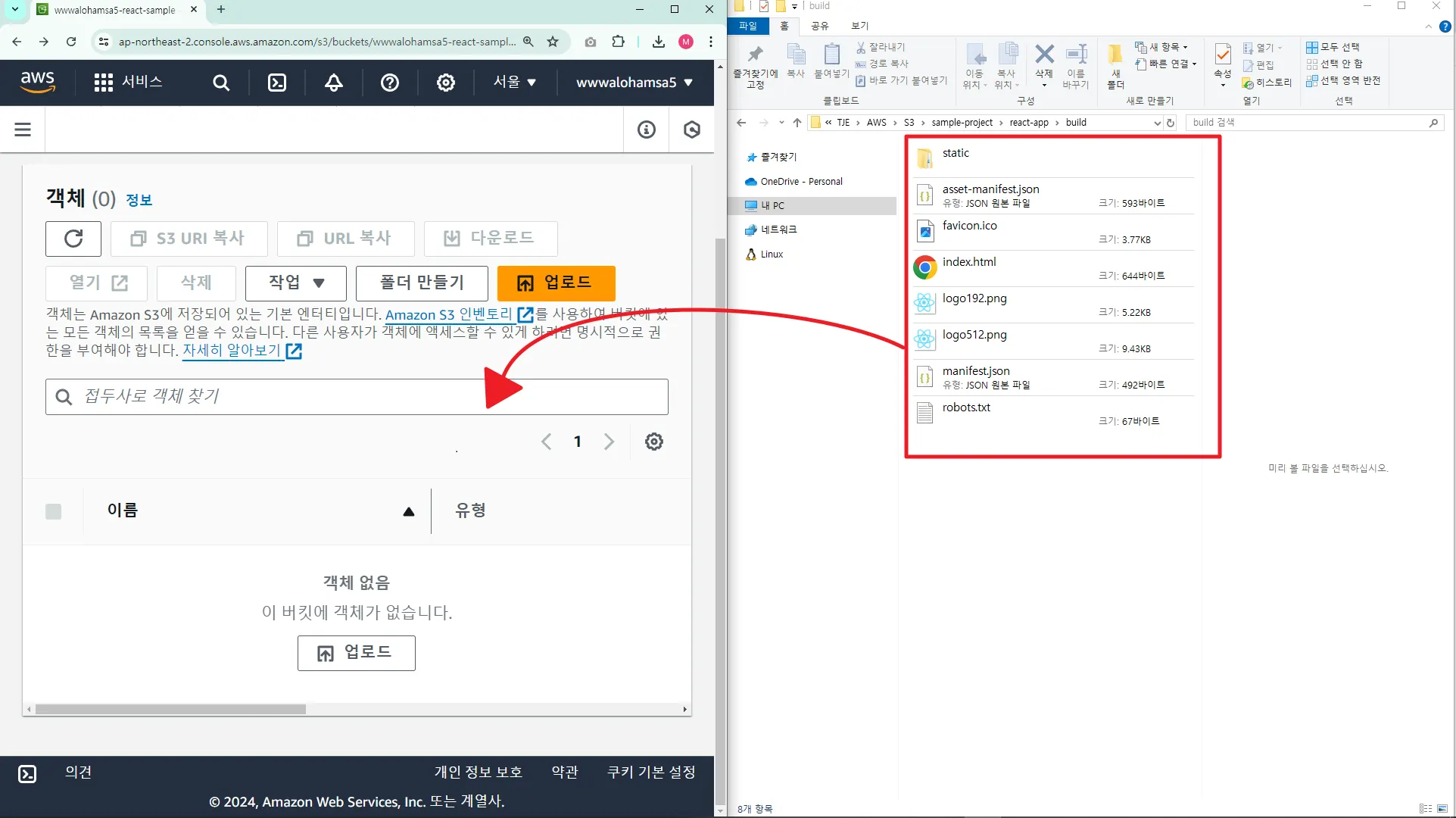Expand the wwwalohamsa5 account menu
The height and width of the screenshot is (818, 1456).
click(634, 82)
